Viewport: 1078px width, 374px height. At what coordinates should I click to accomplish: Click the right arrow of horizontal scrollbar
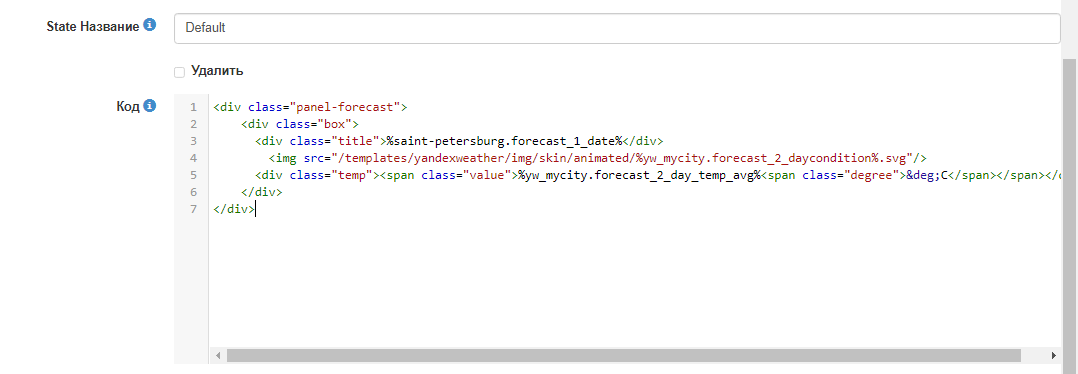pos(1053,355)
